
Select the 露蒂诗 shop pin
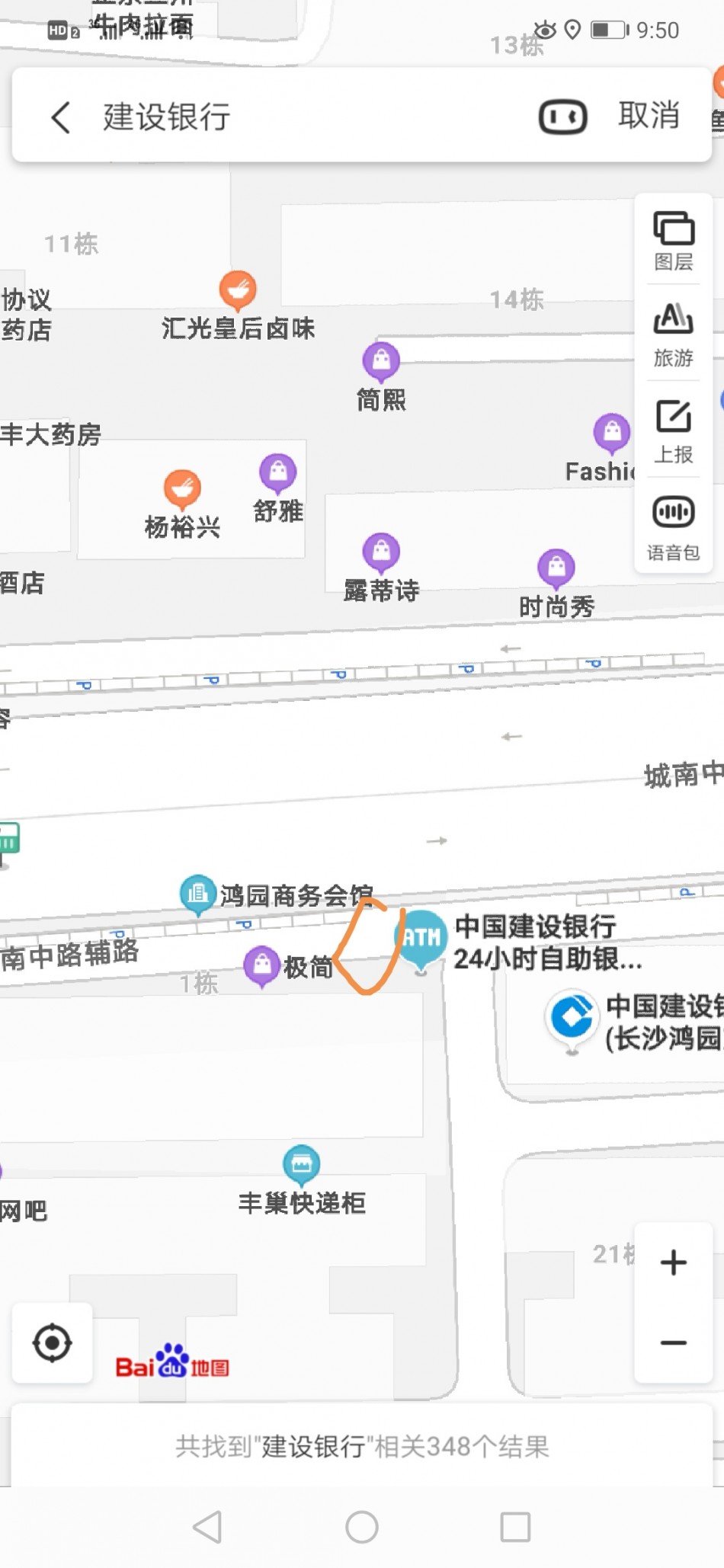point(381,552)
